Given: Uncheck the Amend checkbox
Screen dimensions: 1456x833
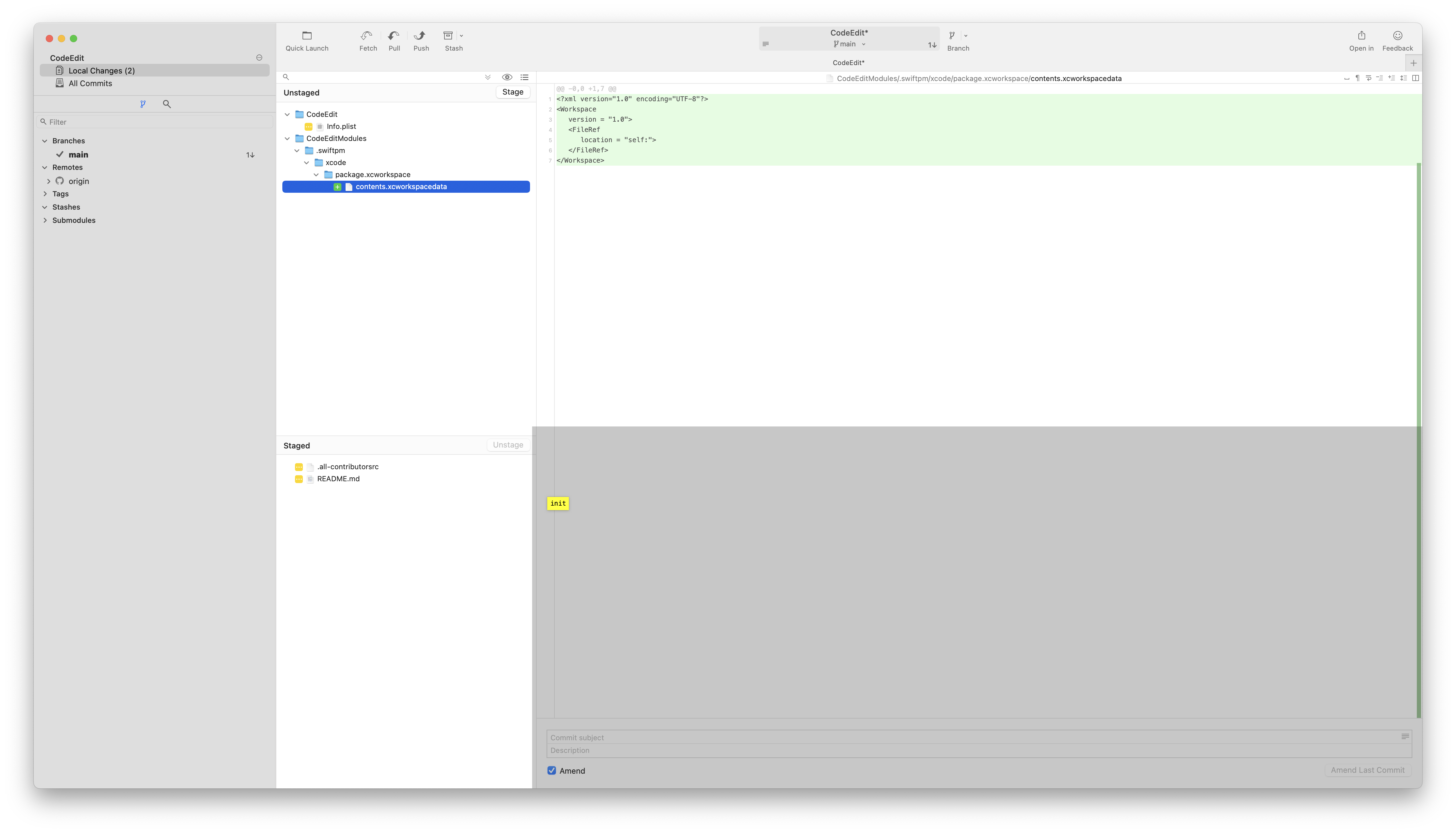Looking at the screenshot, I should click(x=552, y=771).
